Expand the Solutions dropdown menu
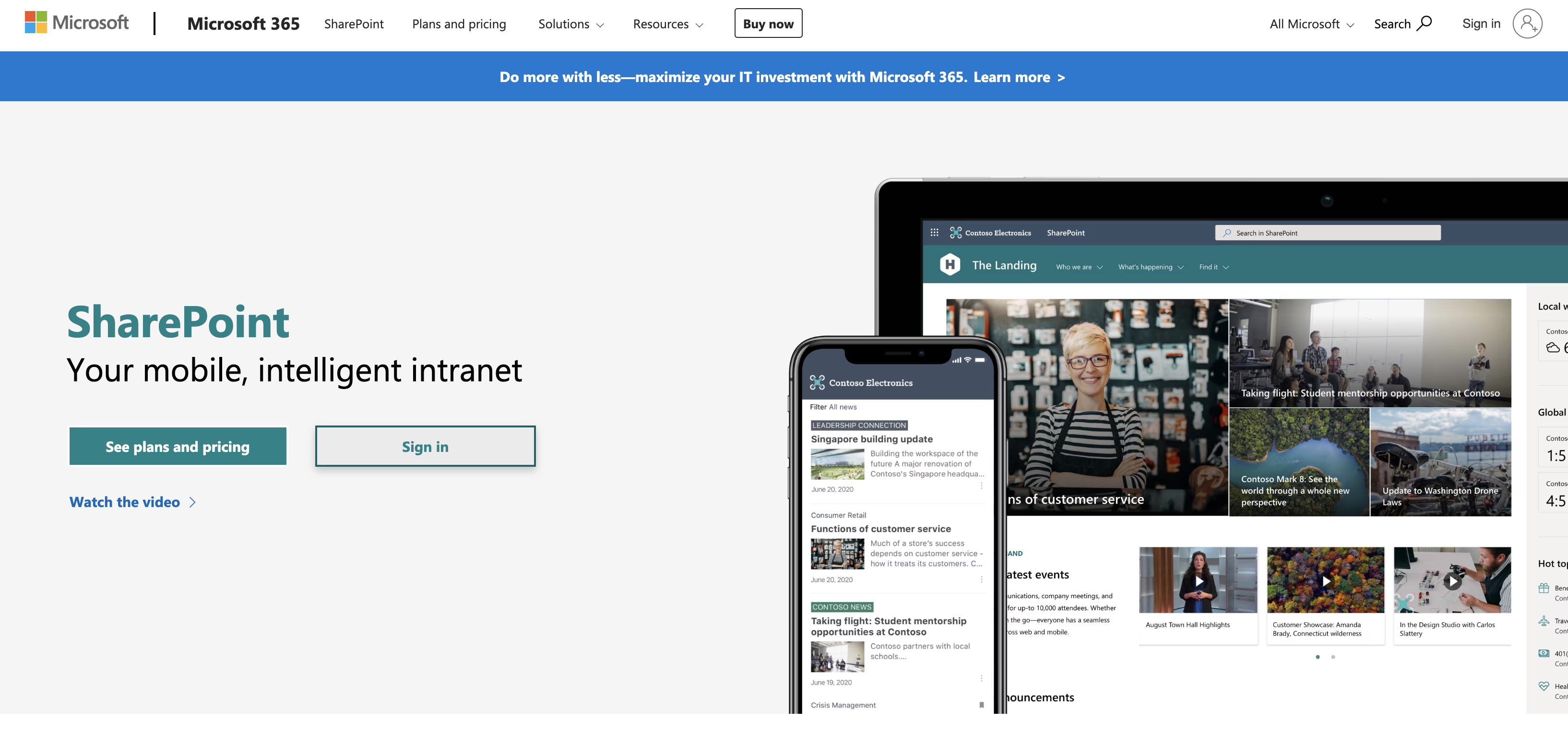1568x733 pixels. click(571, 24)
